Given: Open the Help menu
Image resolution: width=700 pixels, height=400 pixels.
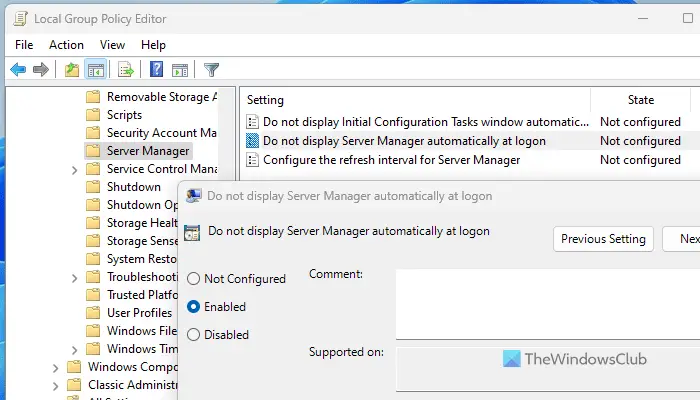Looking at the screenshot, I should [153, 45].
